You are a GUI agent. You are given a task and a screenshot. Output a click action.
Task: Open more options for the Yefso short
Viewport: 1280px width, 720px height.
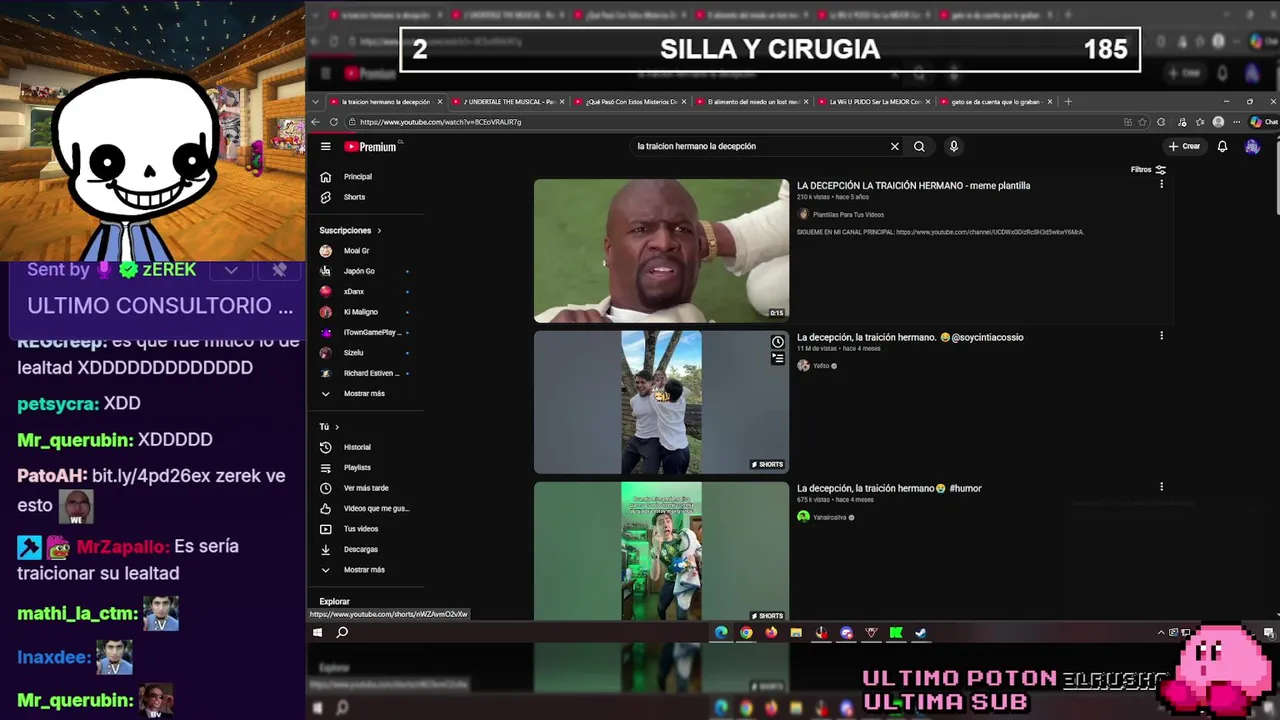1161,336
